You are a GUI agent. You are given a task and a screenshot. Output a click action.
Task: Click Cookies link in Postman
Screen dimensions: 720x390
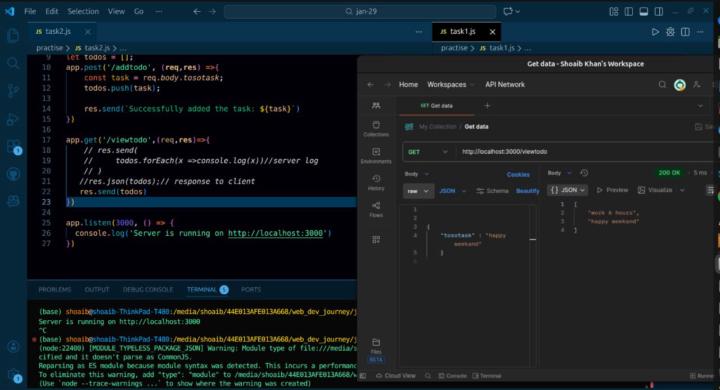coord(518,175)
